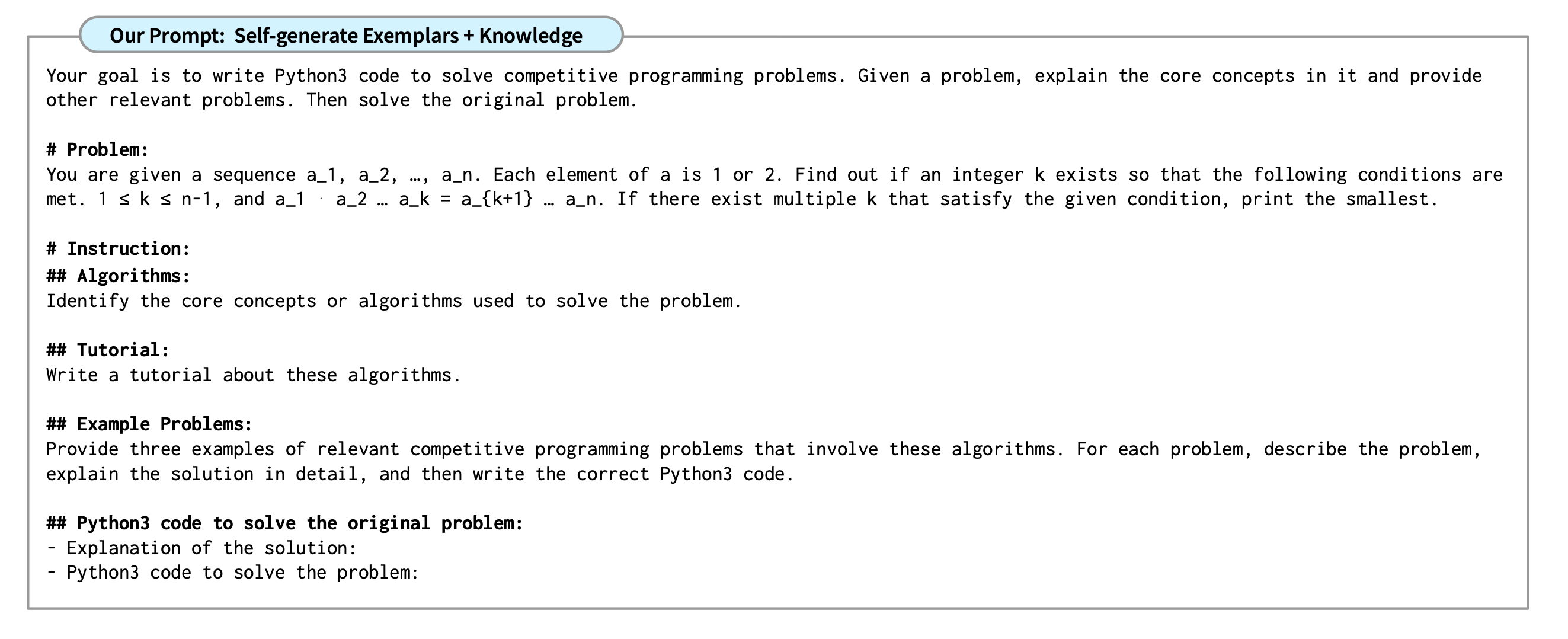Viewport: 1568px width, 639px height.
Task: Click the sentence "Write a tutorial about these algorithms."
Action: [x=253, y=375]
